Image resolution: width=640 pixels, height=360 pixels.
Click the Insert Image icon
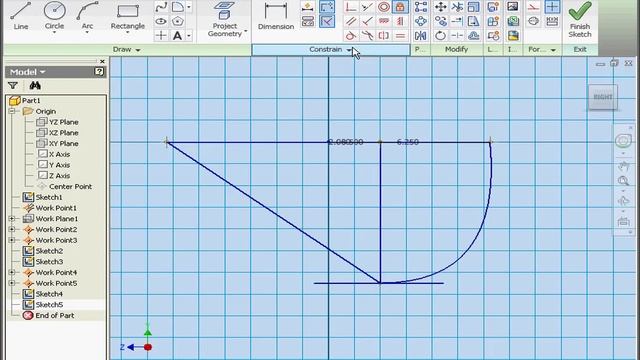click(513, 7)
